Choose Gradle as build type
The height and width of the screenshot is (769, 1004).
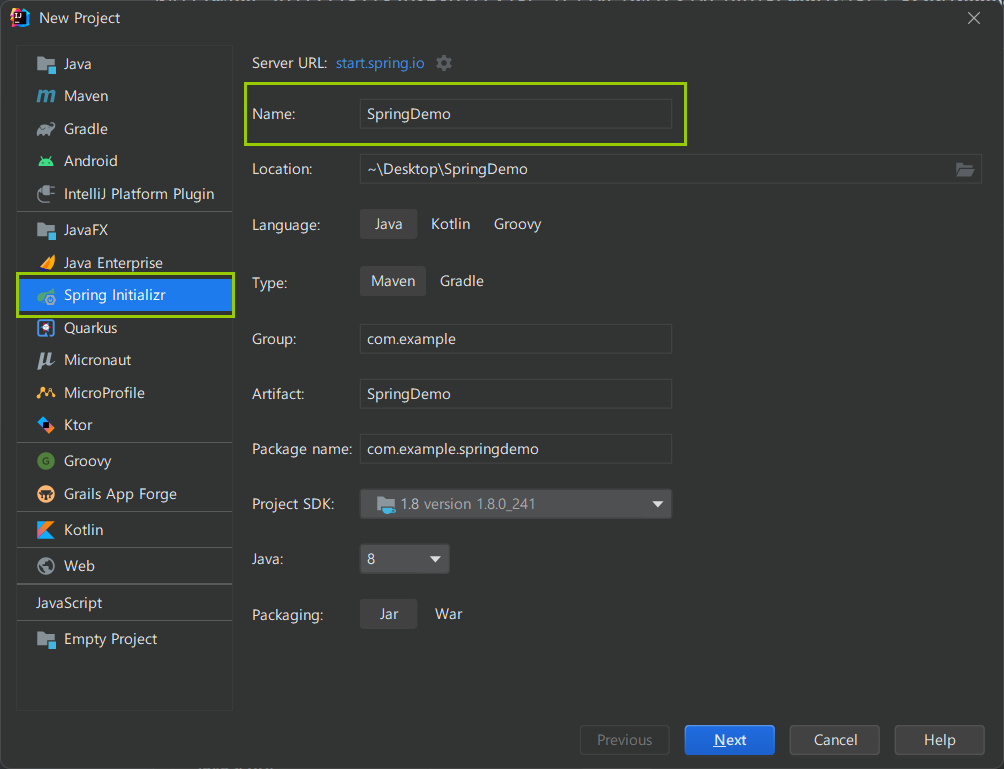pos(462,281)
